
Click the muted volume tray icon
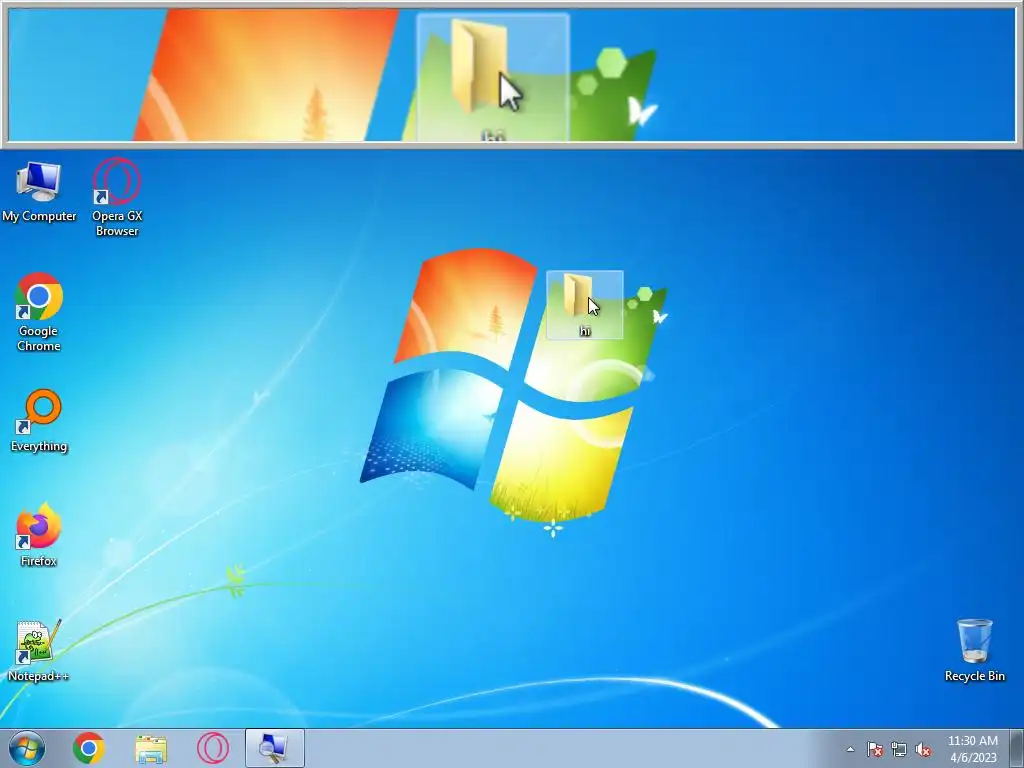point(923,749)
